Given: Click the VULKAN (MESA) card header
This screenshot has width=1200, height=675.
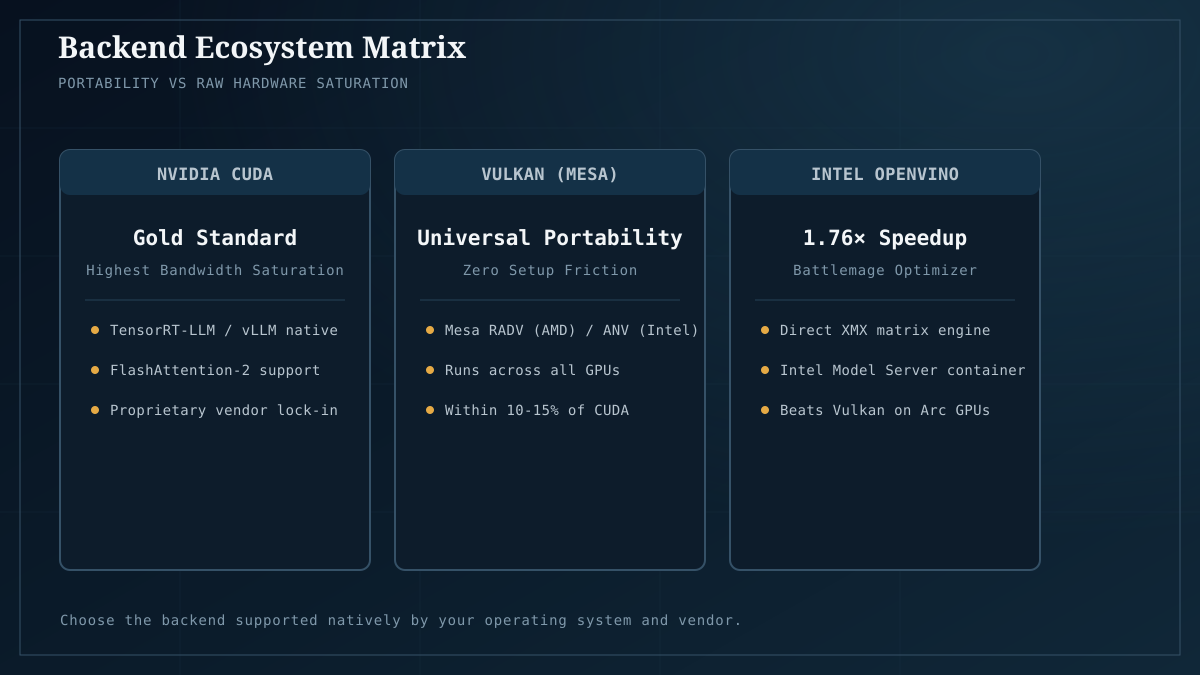Looking at the screenshot, I should point(550,174).
